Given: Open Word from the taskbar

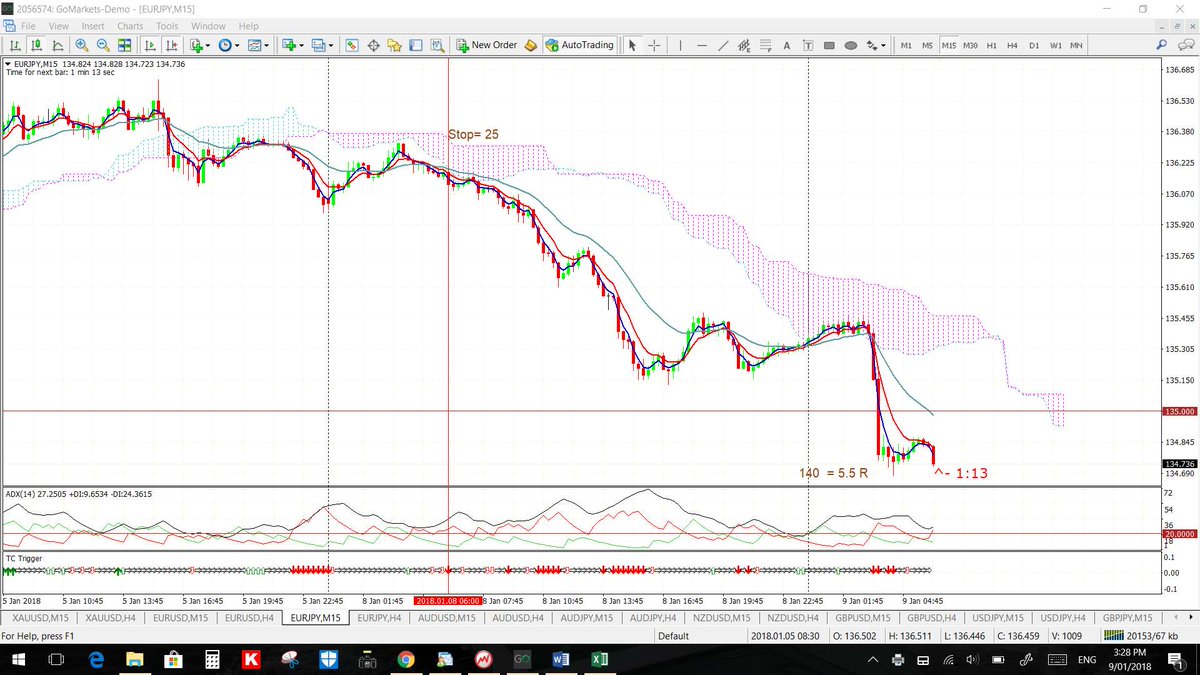Looking at the screenshot, I should 560,660.
